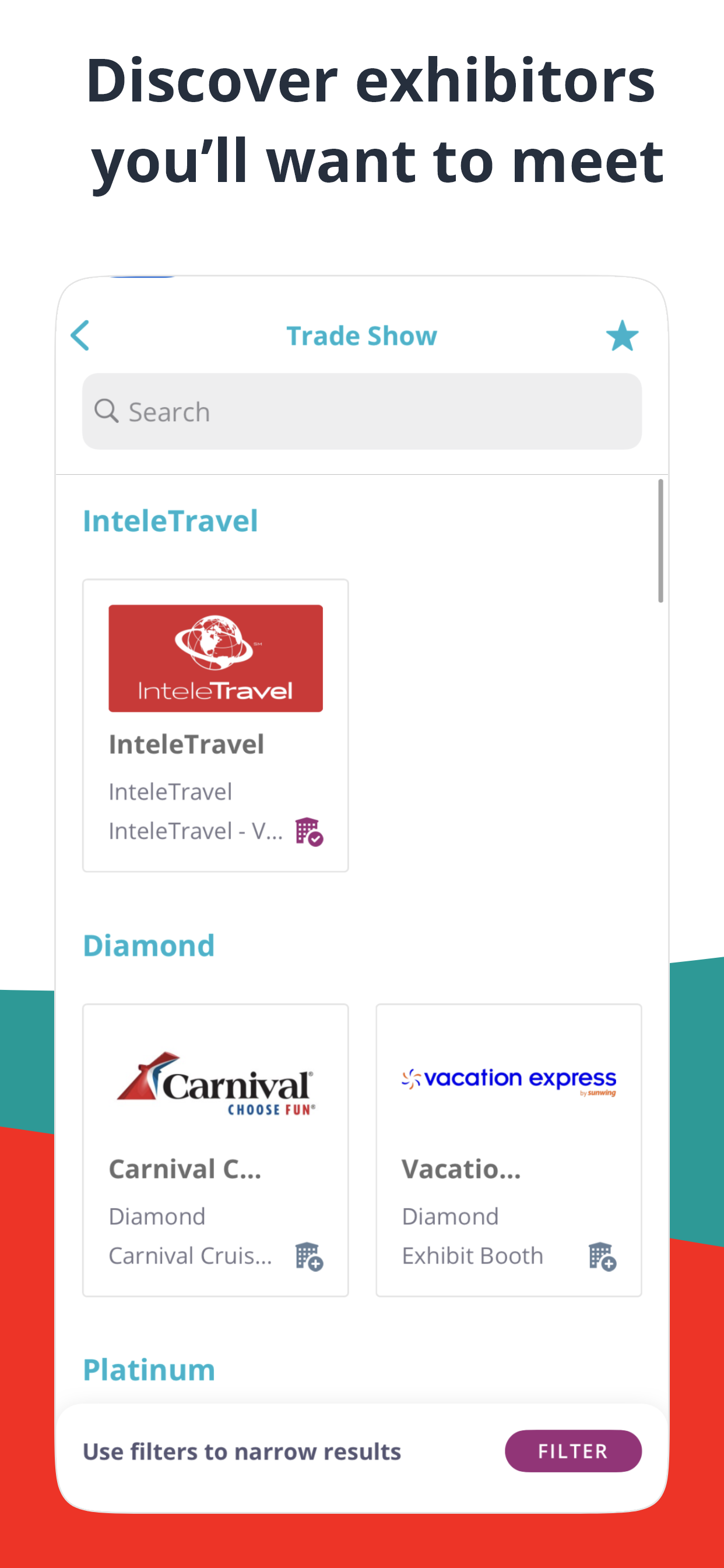Screen dimensions: 724x1568
Task: Tap the favorites star icon
Action: [622, 336]
